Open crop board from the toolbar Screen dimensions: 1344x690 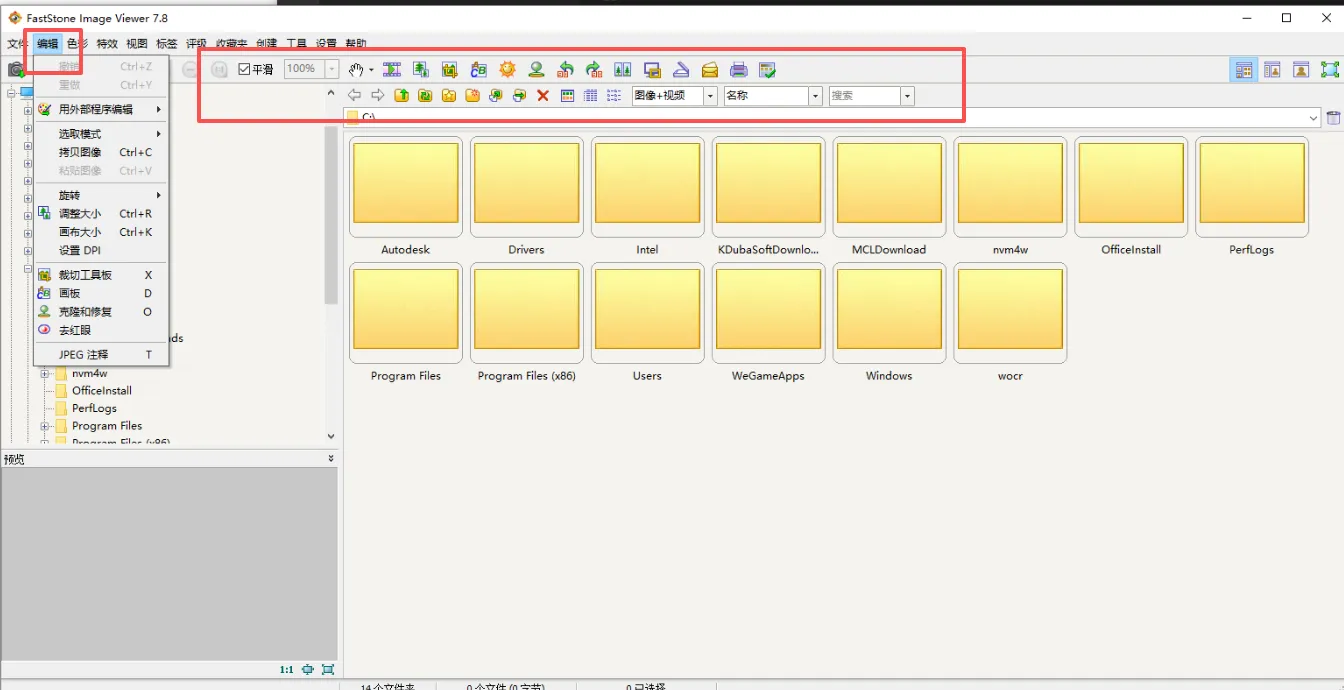tap(449, 69)
